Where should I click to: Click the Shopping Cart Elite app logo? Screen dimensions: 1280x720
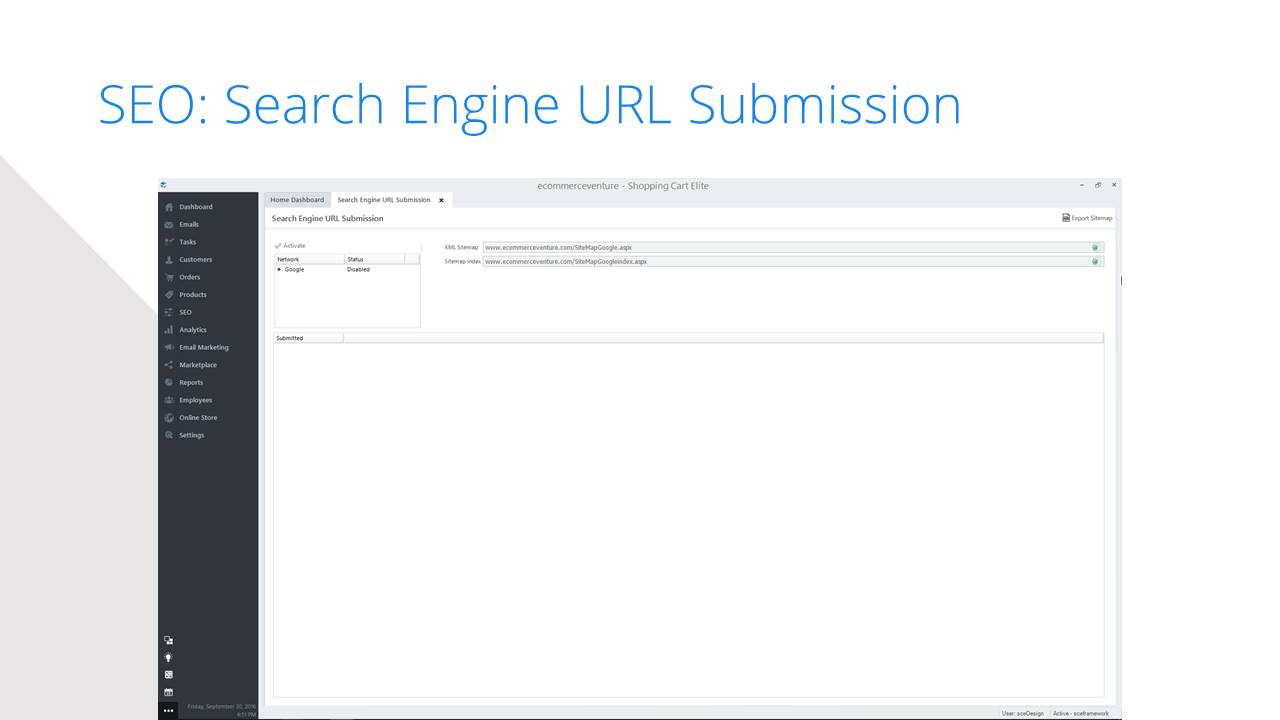(163, 185)
